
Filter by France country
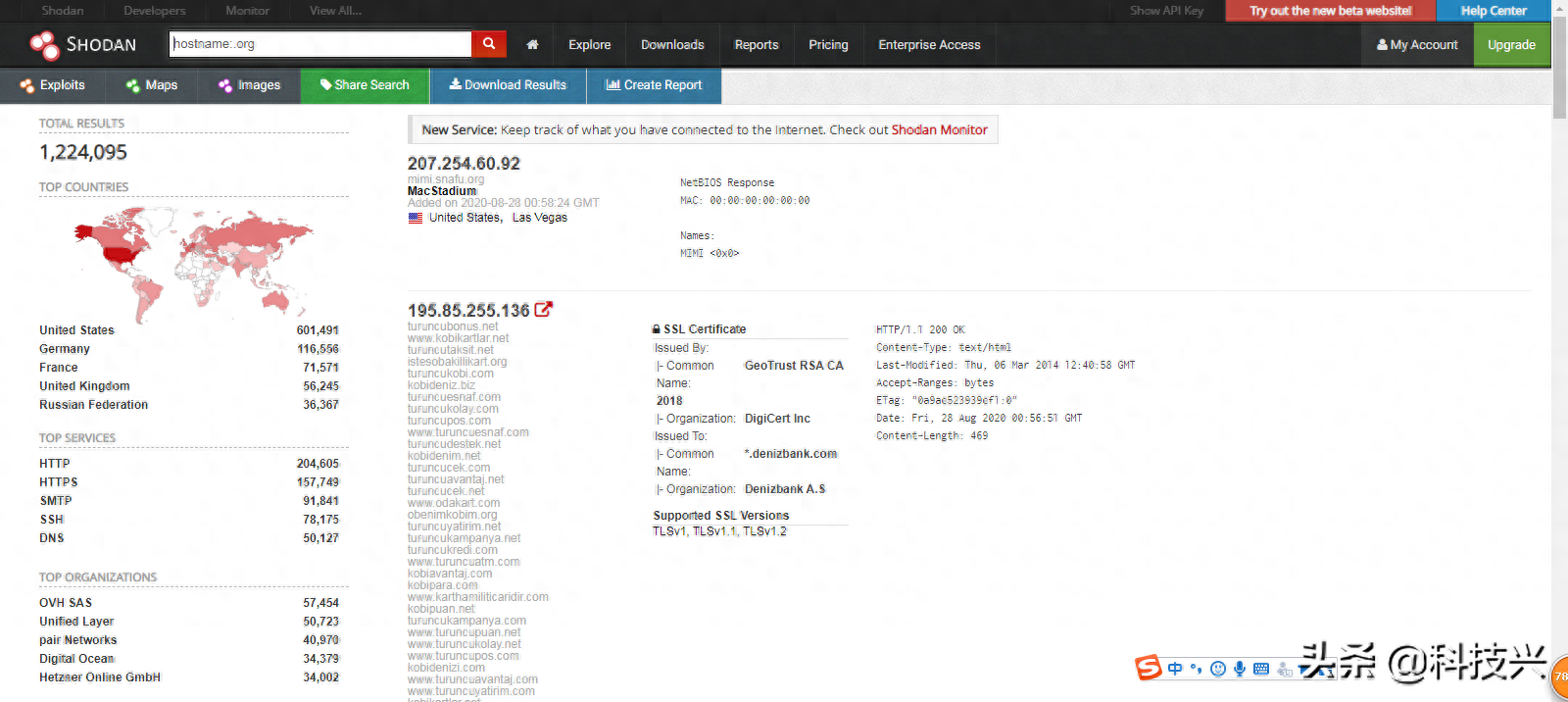[x=59, y=368]
